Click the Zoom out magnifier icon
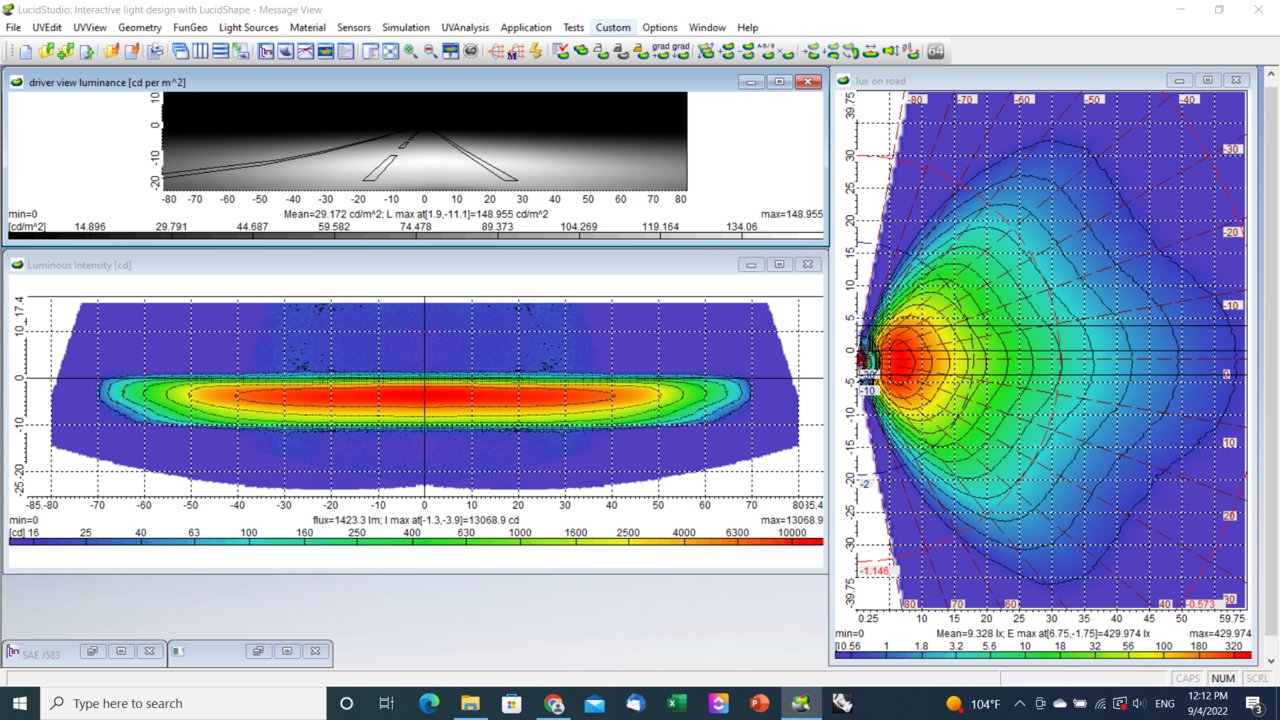This screenshot has width=1280, height=720. [x=430, y=51]
